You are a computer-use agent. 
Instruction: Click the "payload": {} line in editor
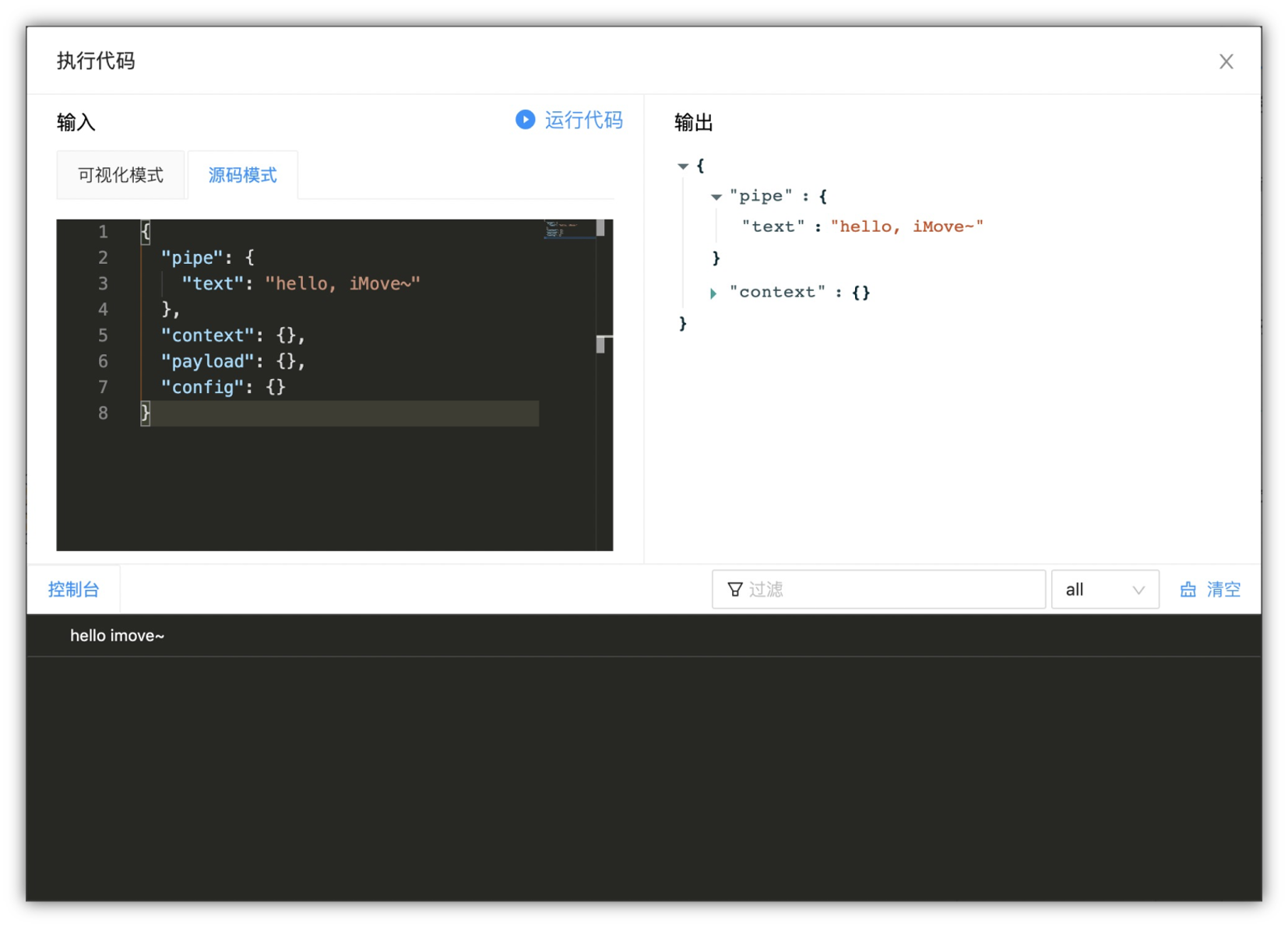pyautogui.click(x=234, y=361)
